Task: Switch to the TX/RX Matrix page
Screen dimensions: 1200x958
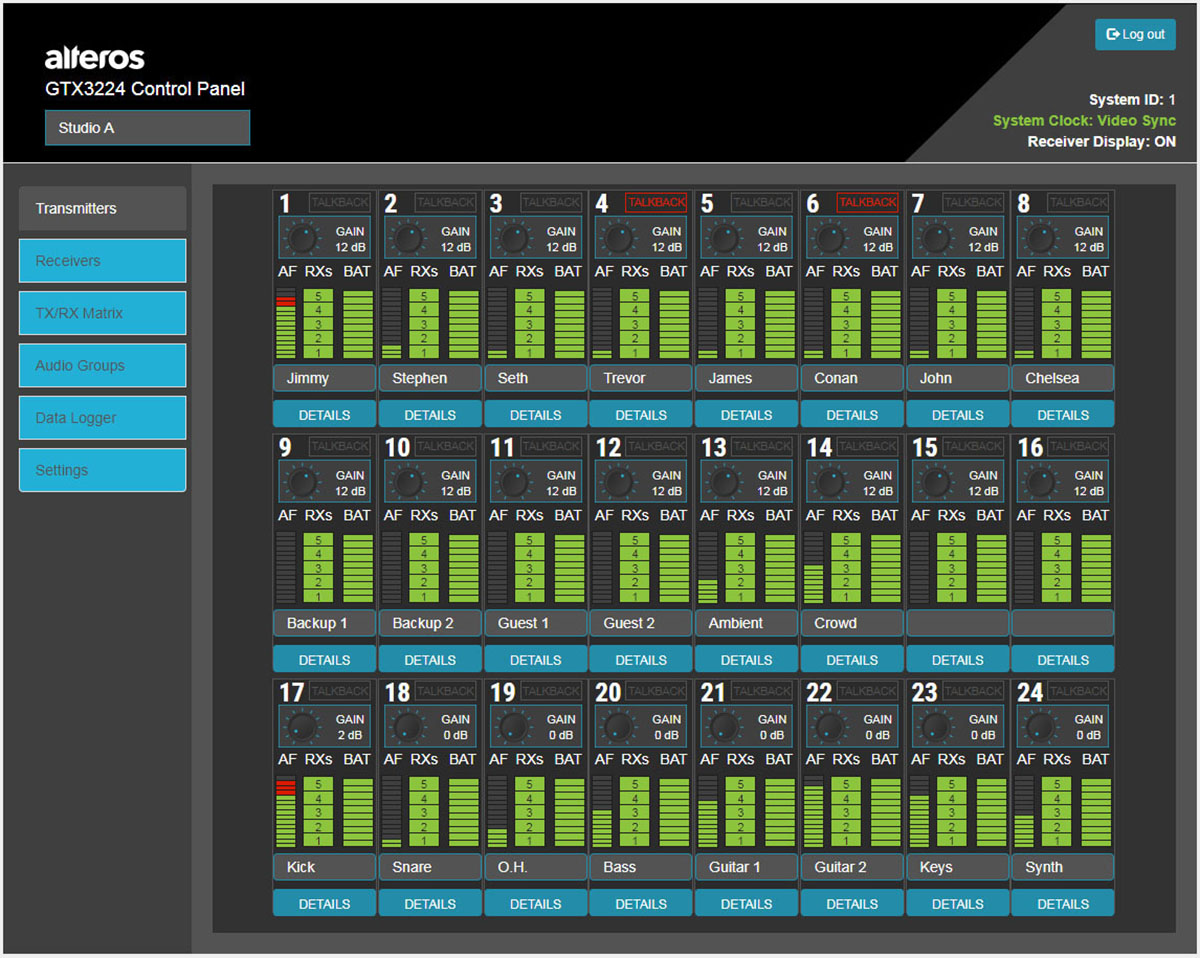Action: point(102,313)
